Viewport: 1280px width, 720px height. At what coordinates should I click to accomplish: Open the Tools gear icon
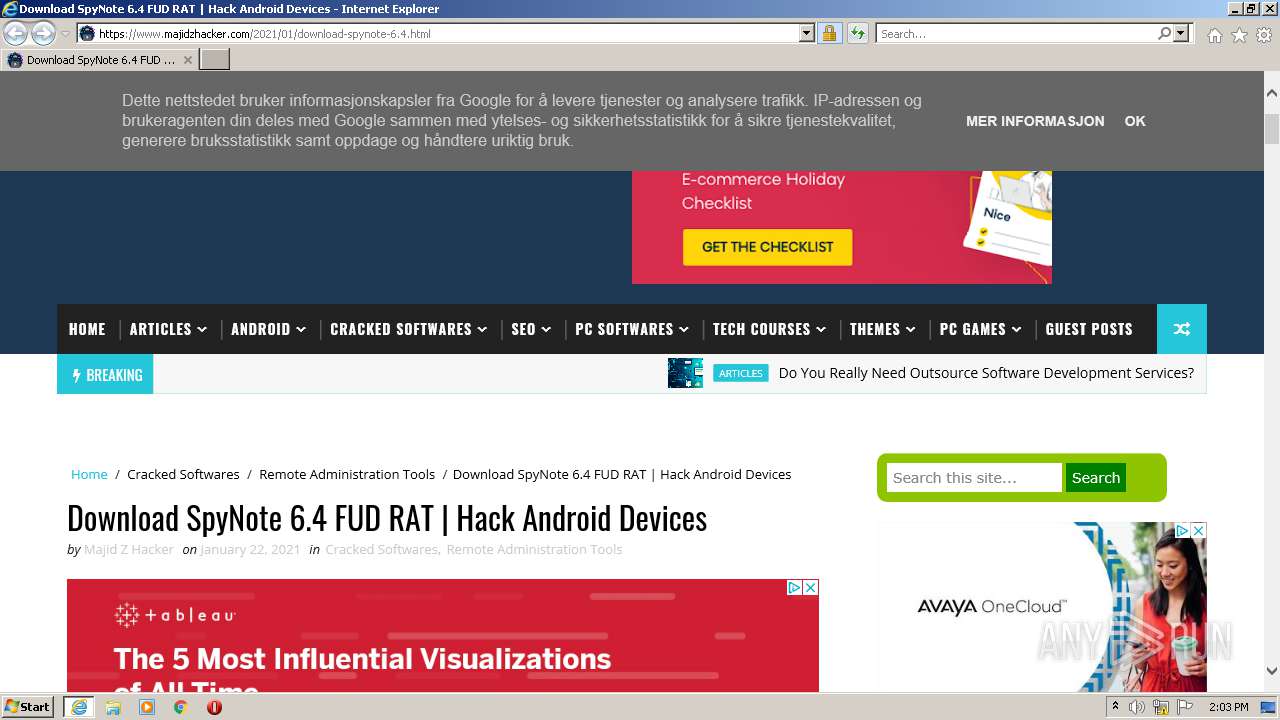[x=1264, y=35]
